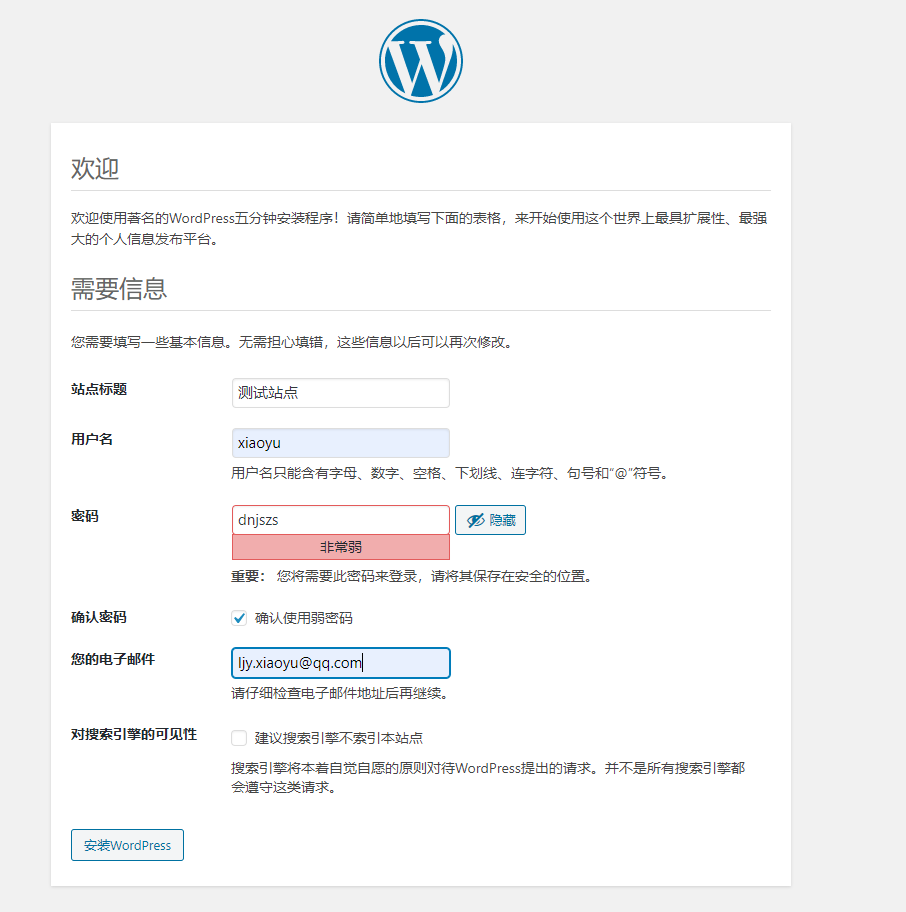Image resolution: width=906 pixels, height=912 pixels.
Task: Click the 需要信息 heading
Action: [119, 288]
